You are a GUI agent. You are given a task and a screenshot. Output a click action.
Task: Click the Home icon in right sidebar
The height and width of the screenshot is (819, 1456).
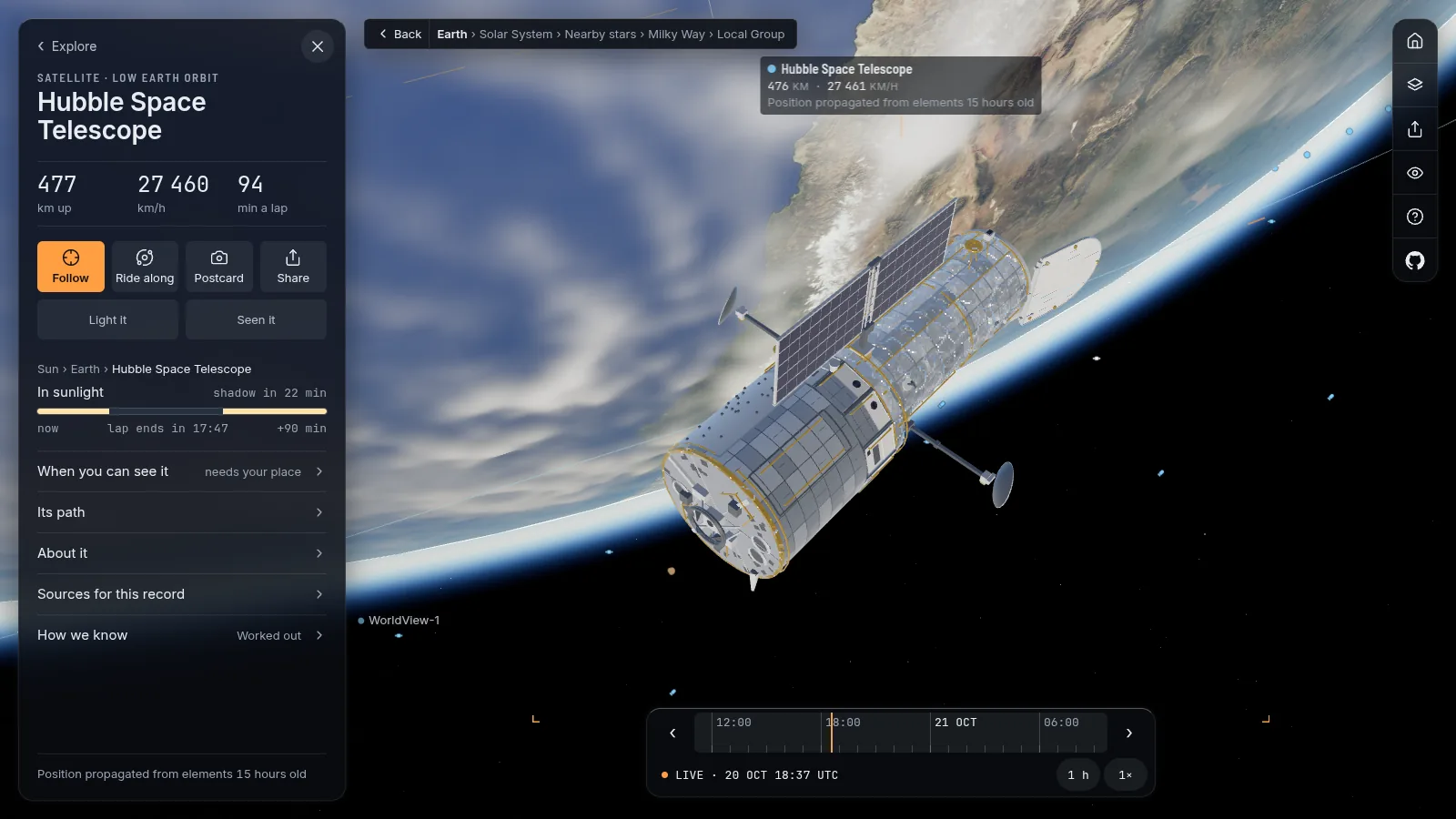point(1414,41)
